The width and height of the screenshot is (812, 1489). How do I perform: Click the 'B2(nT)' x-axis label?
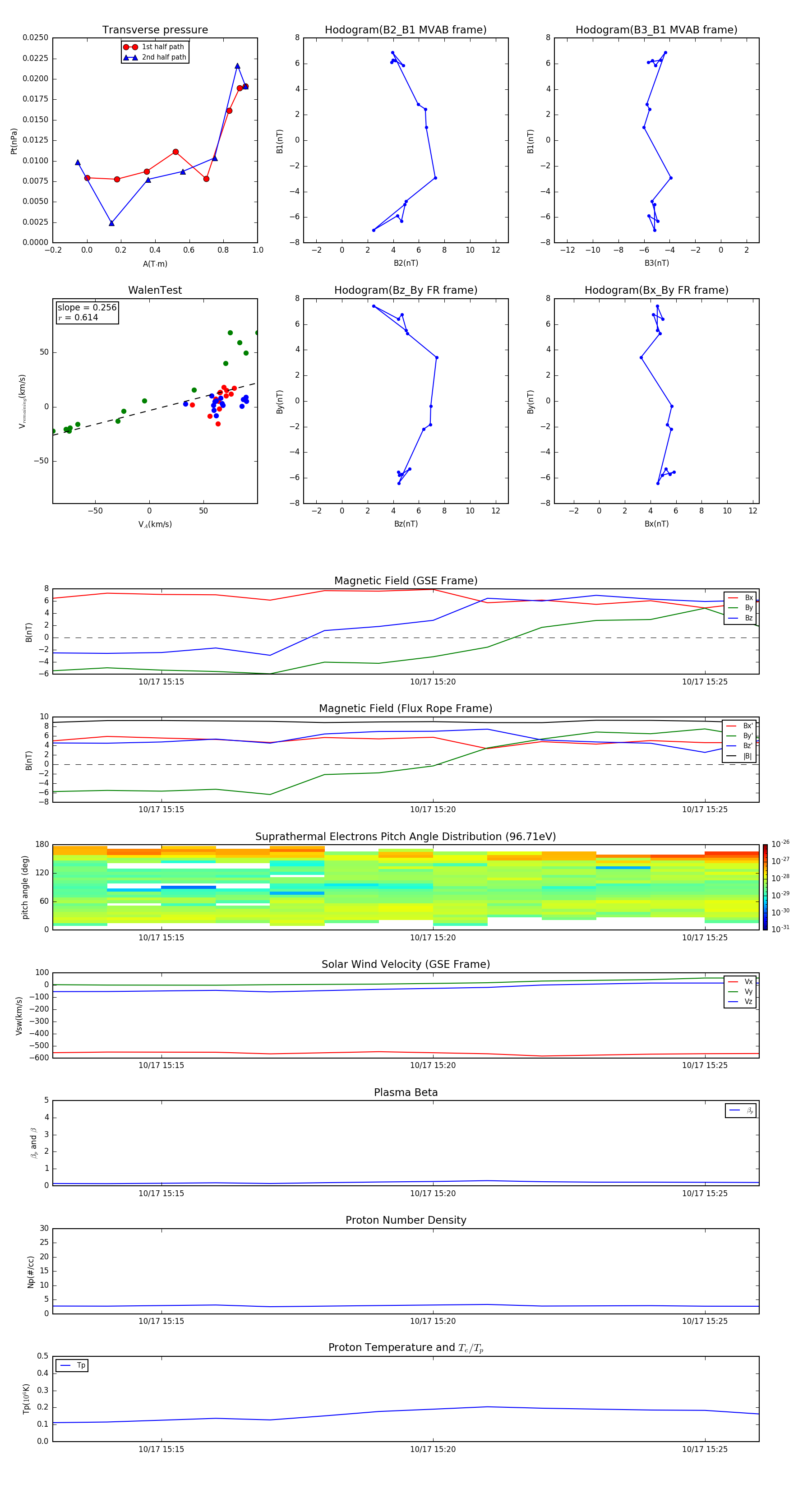coord(406,263)
